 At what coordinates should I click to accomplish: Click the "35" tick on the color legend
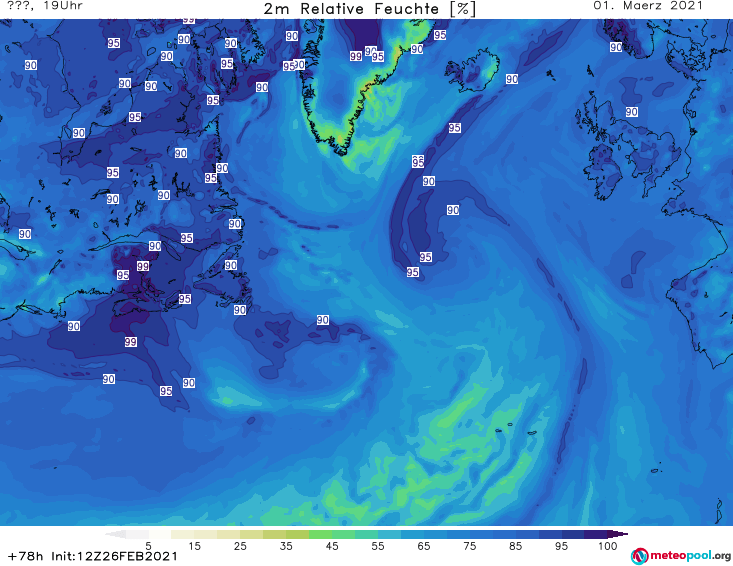point(286,546)
